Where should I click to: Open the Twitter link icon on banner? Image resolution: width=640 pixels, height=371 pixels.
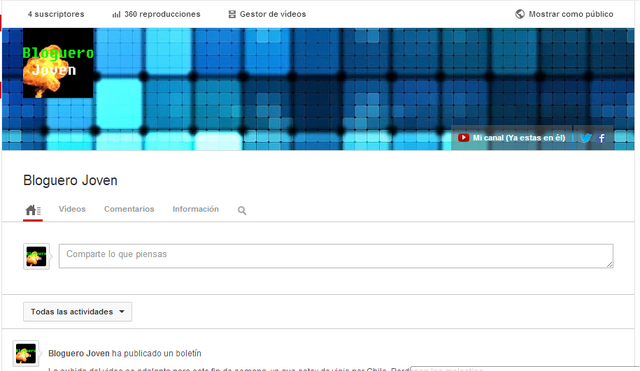[586, 138]
